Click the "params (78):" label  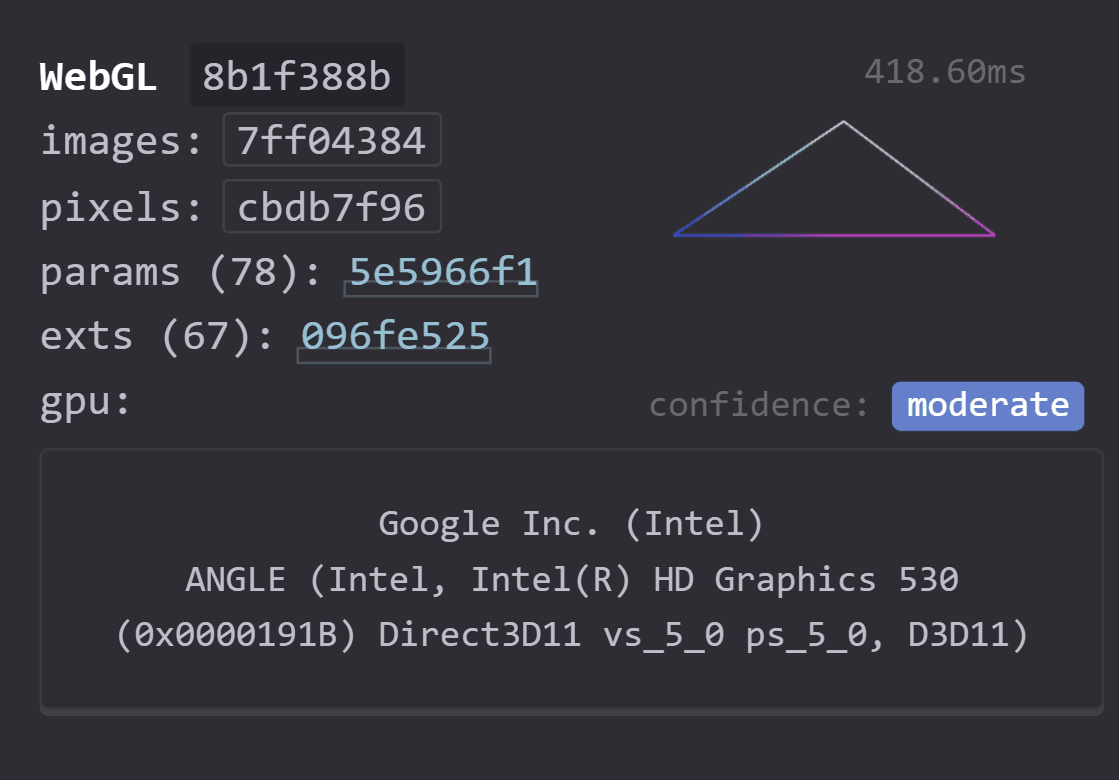181,273
